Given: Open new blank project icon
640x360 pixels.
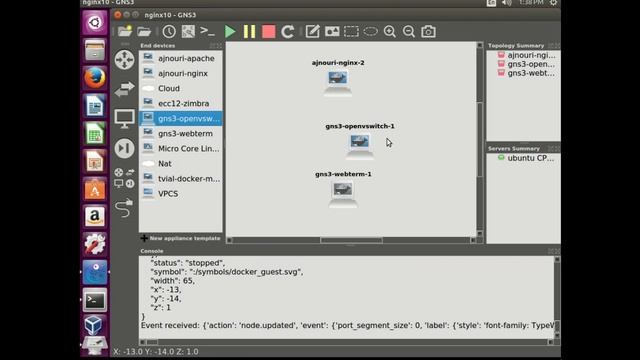Looking at the screenshot, I should click(x=125, y=31).
